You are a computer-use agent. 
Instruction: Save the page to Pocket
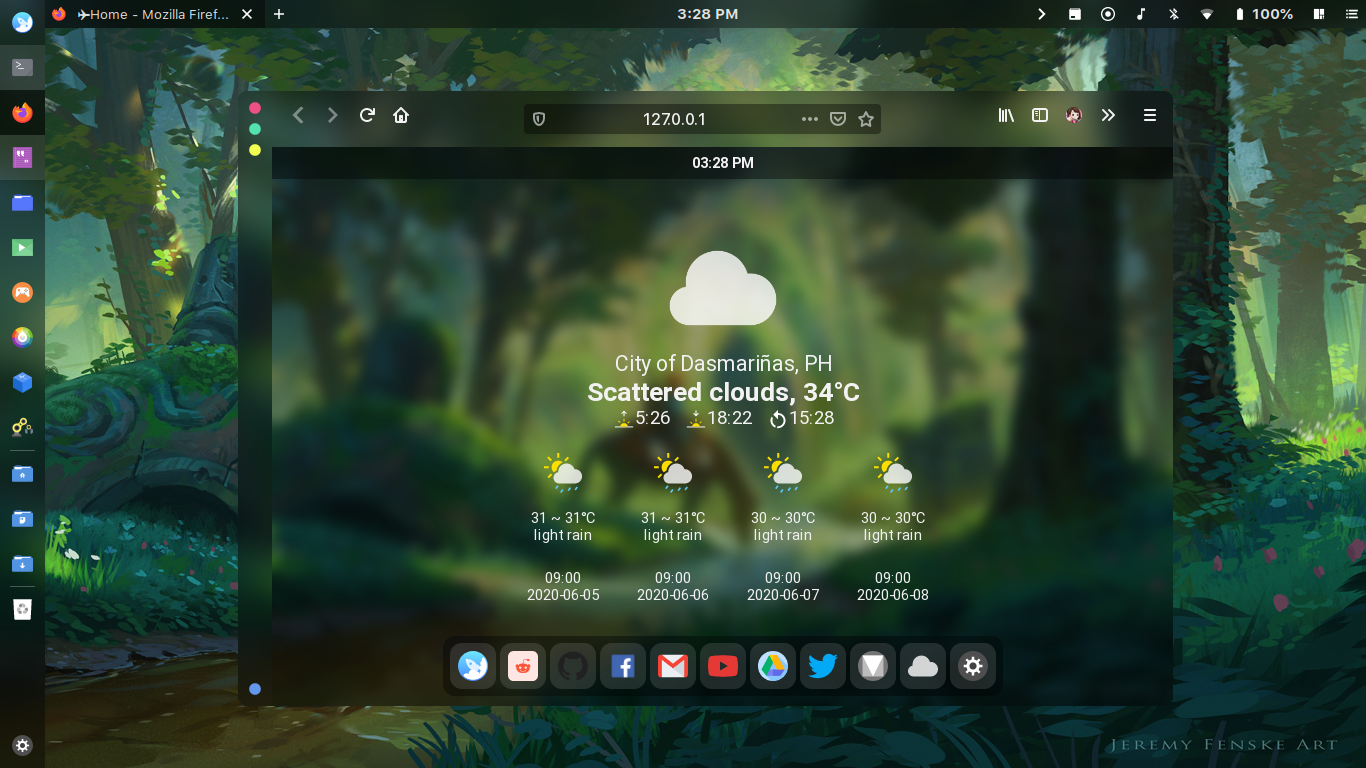tap(838, 119)
